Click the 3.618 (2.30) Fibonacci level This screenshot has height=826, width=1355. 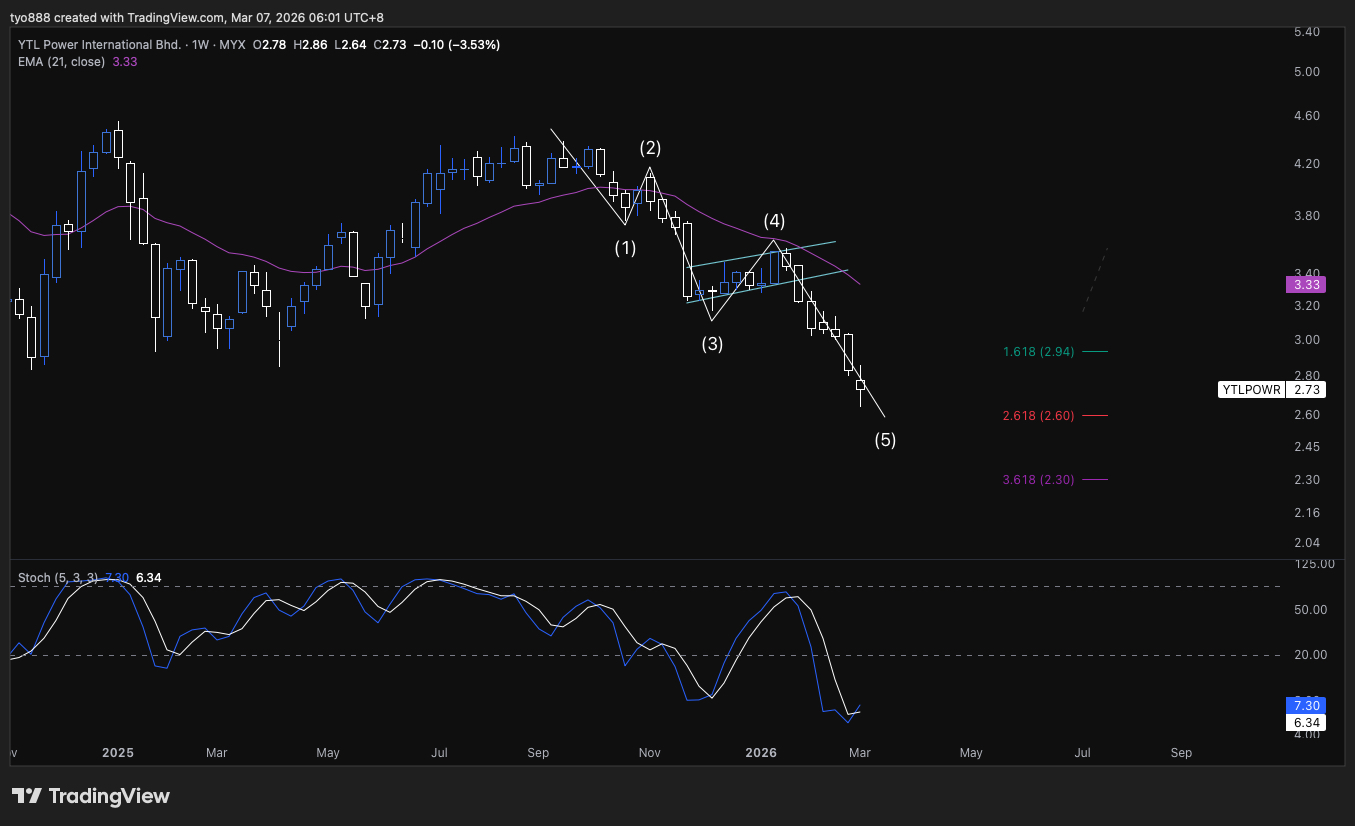[1038, 480]
